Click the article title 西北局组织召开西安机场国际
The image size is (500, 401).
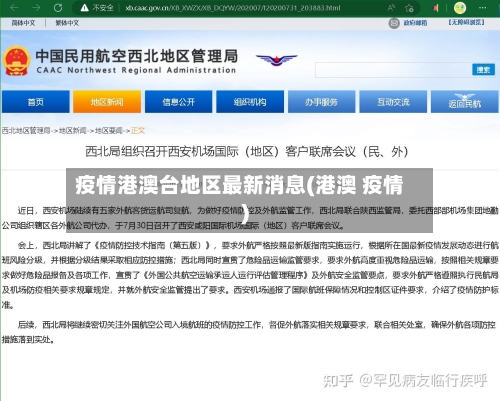pyautogui.click(x=247, y=152)
